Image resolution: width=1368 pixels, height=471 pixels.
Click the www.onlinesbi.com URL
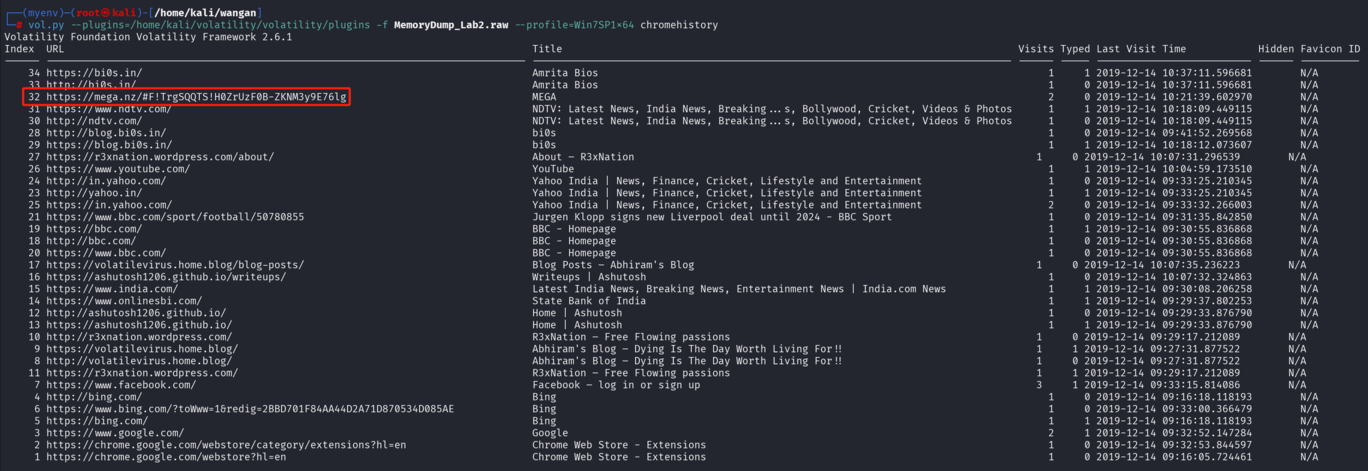[124, 301]
